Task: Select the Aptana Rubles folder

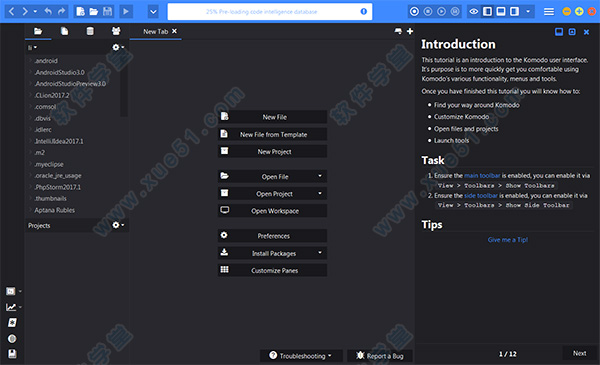Action: pyautogui.click(x=54, y=210)
